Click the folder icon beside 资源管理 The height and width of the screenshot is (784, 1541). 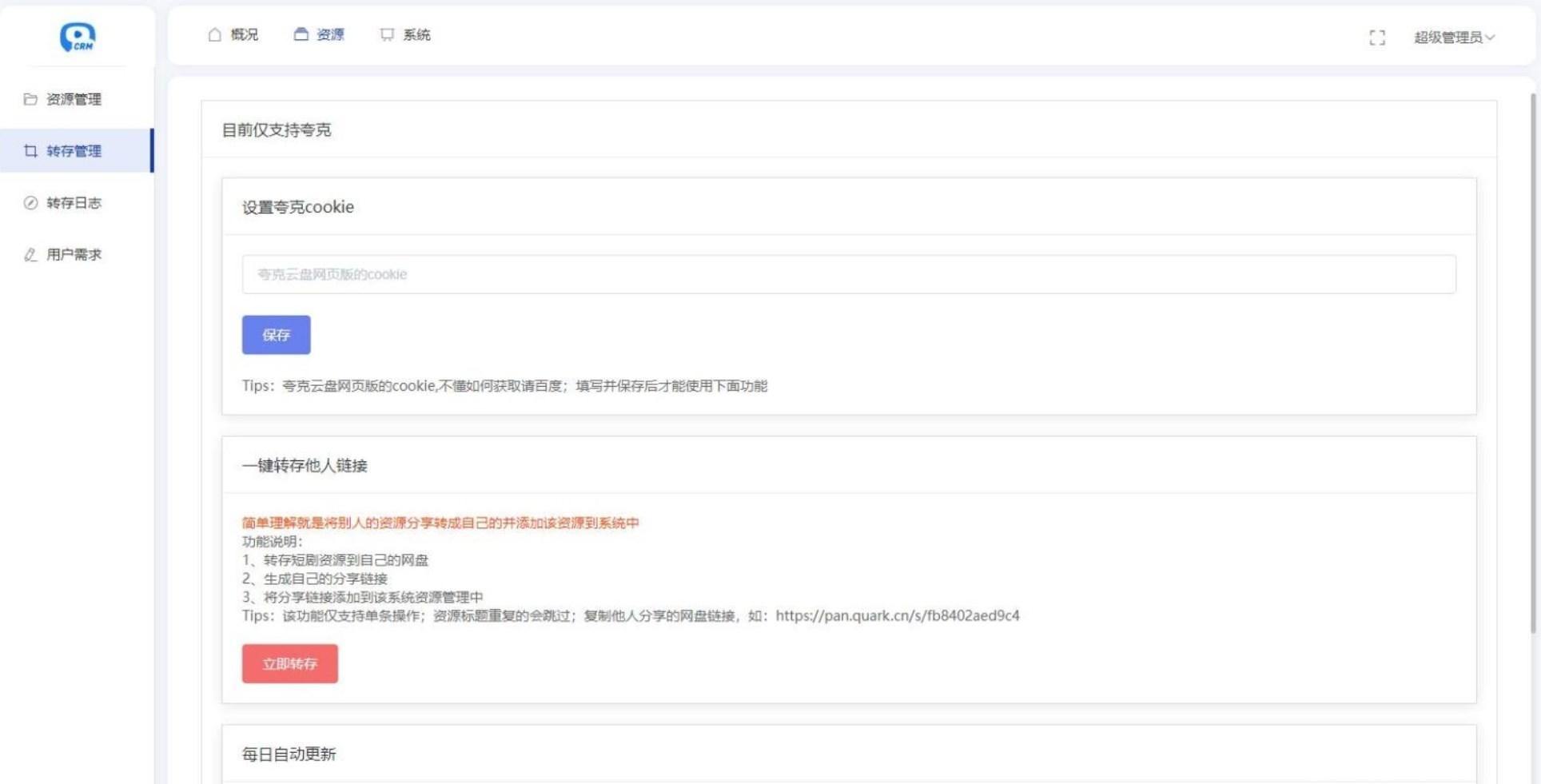(30, 99)
